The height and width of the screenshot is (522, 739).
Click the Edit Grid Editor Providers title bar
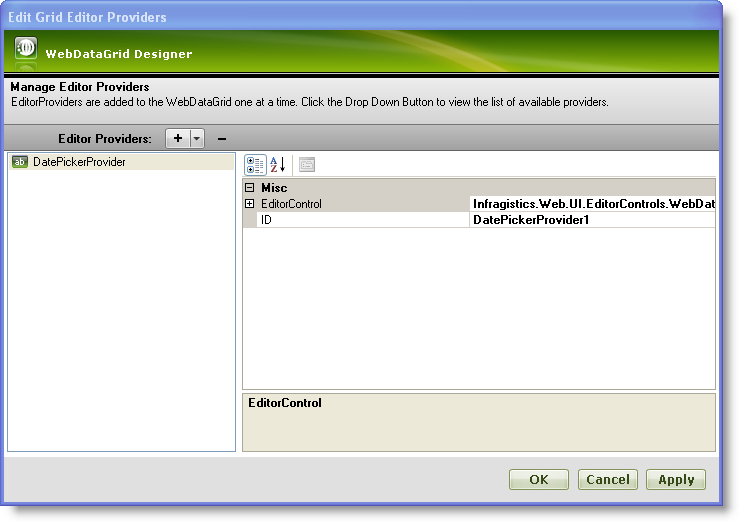[x=361, y=17]
